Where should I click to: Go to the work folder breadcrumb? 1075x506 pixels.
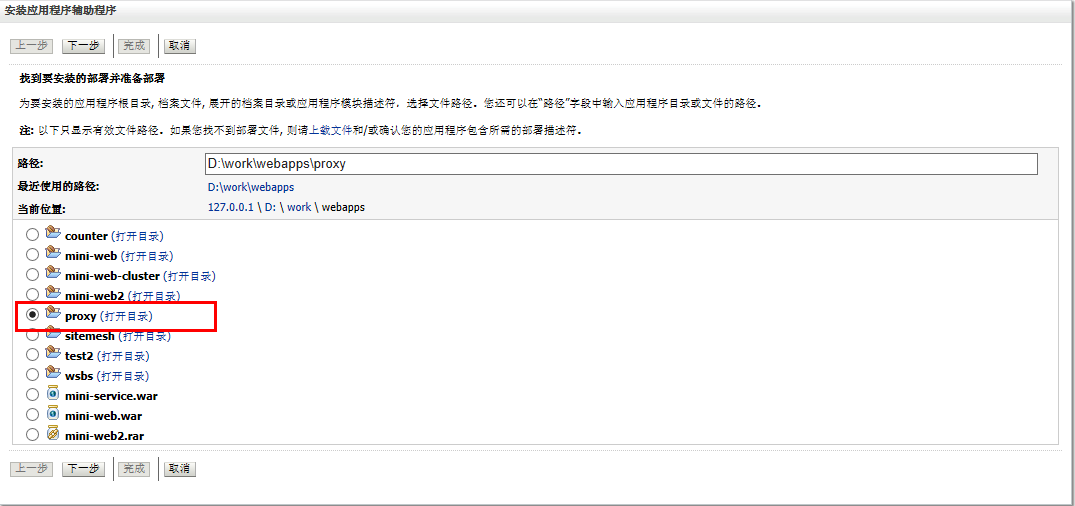(x=299, y=207)
